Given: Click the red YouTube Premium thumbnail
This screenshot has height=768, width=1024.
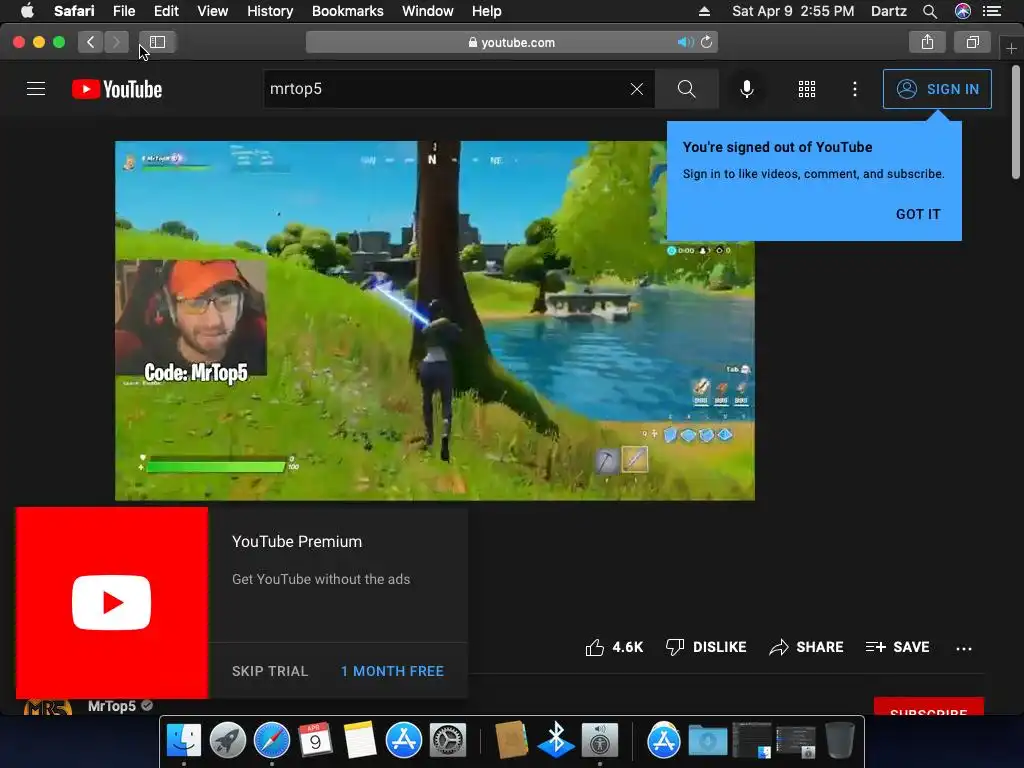Looking at the screenshot, I should [x=112, y=603].
